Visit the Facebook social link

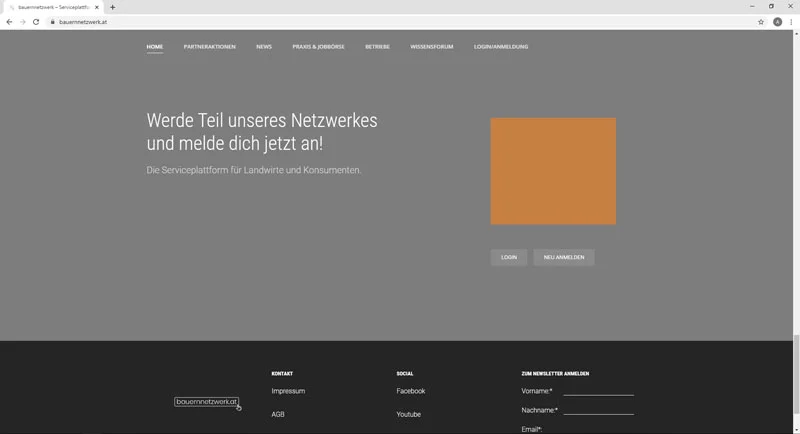[x=410, y=391]
